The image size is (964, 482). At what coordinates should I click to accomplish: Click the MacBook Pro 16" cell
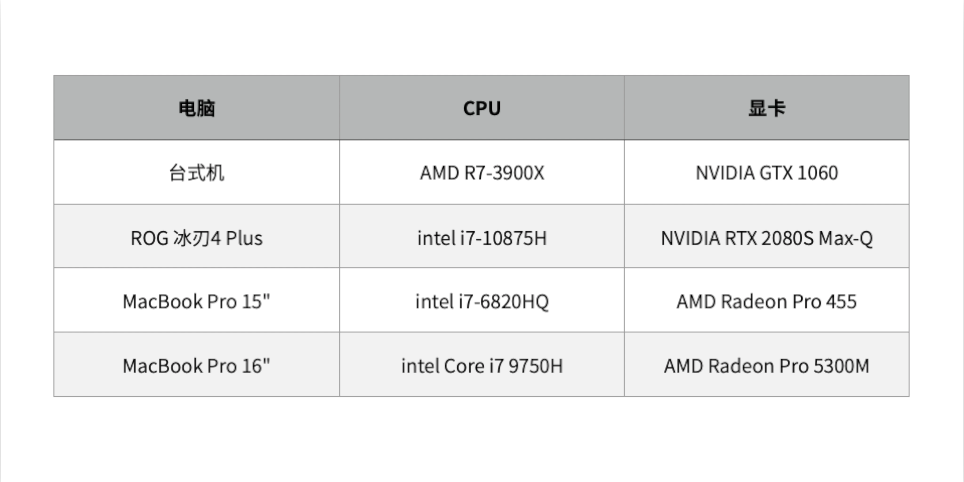tap(196, 366)
